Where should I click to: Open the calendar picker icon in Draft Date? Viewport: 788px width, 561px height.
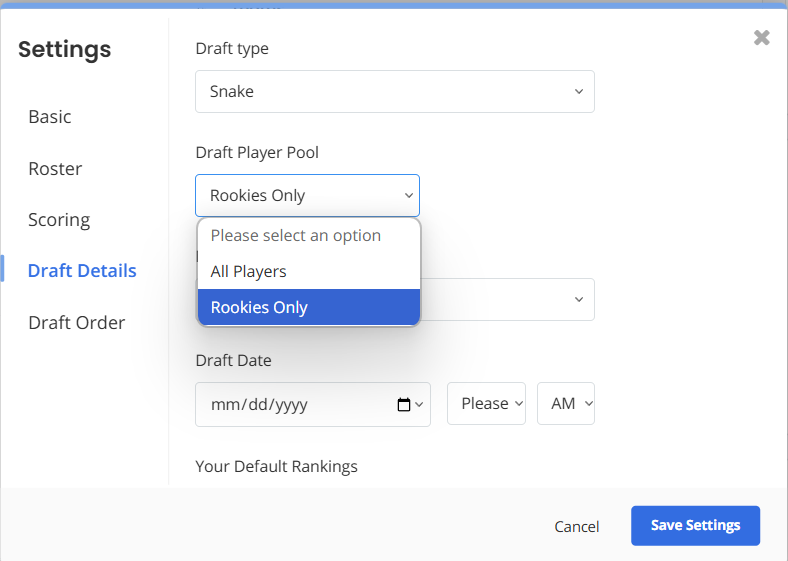point(404,404)
